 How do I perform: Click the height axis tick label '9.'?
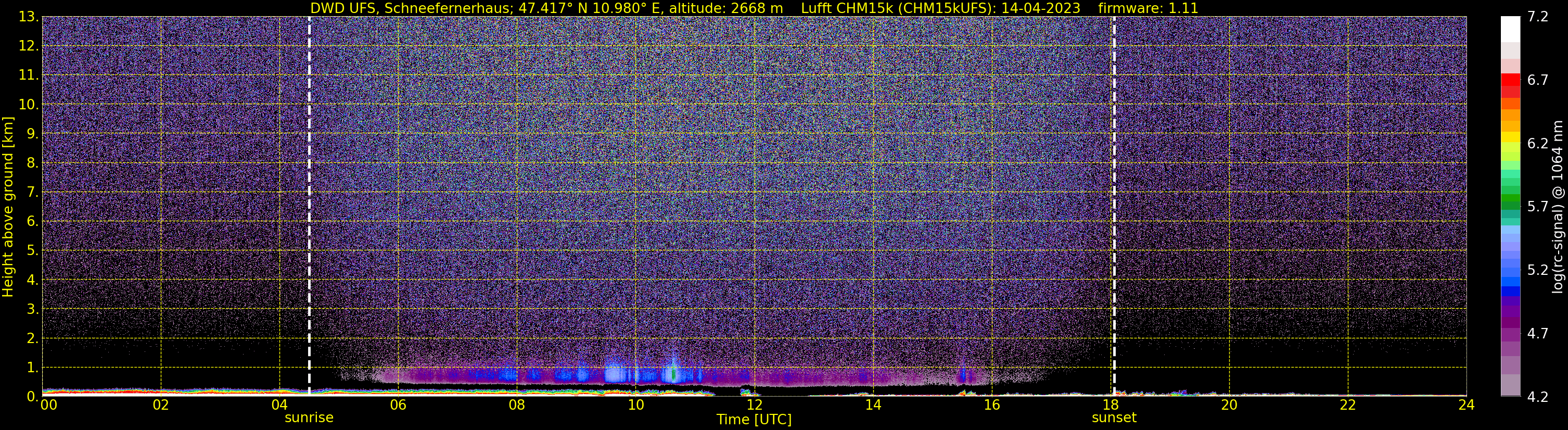pos(33,133)
